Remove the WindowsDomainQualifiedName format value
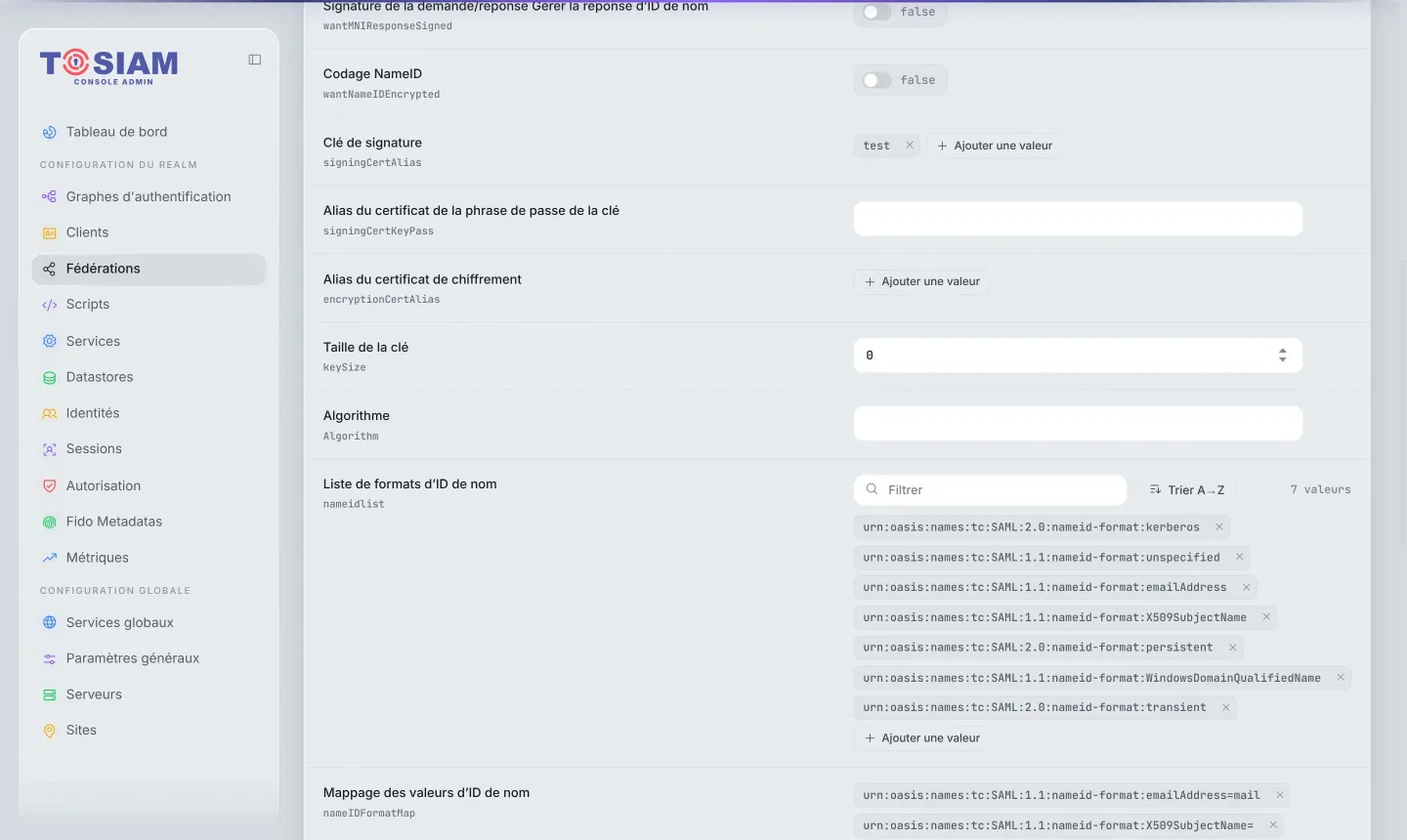The width and height of the screenshot is (1407, 840). (x=1341, y=678)
